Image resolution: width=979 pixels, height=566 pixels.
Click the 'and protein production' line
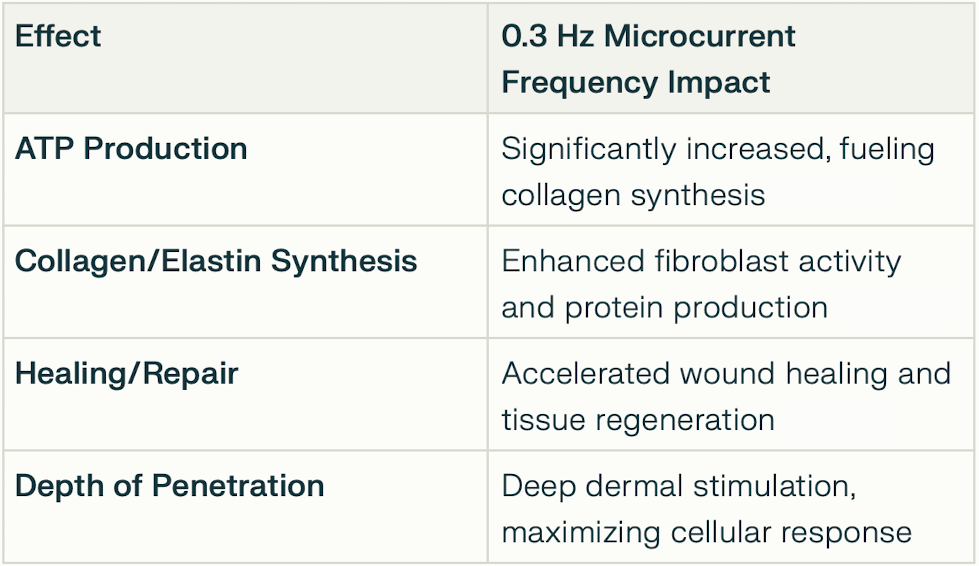pyautogui.click(x=664, y=308)
